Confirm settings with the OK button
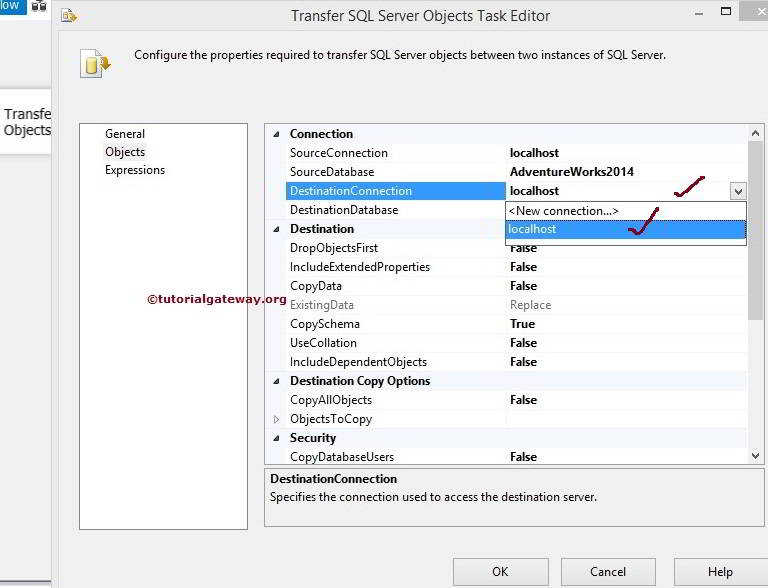This screenshot has height=588, width=768. coord(501,572)
